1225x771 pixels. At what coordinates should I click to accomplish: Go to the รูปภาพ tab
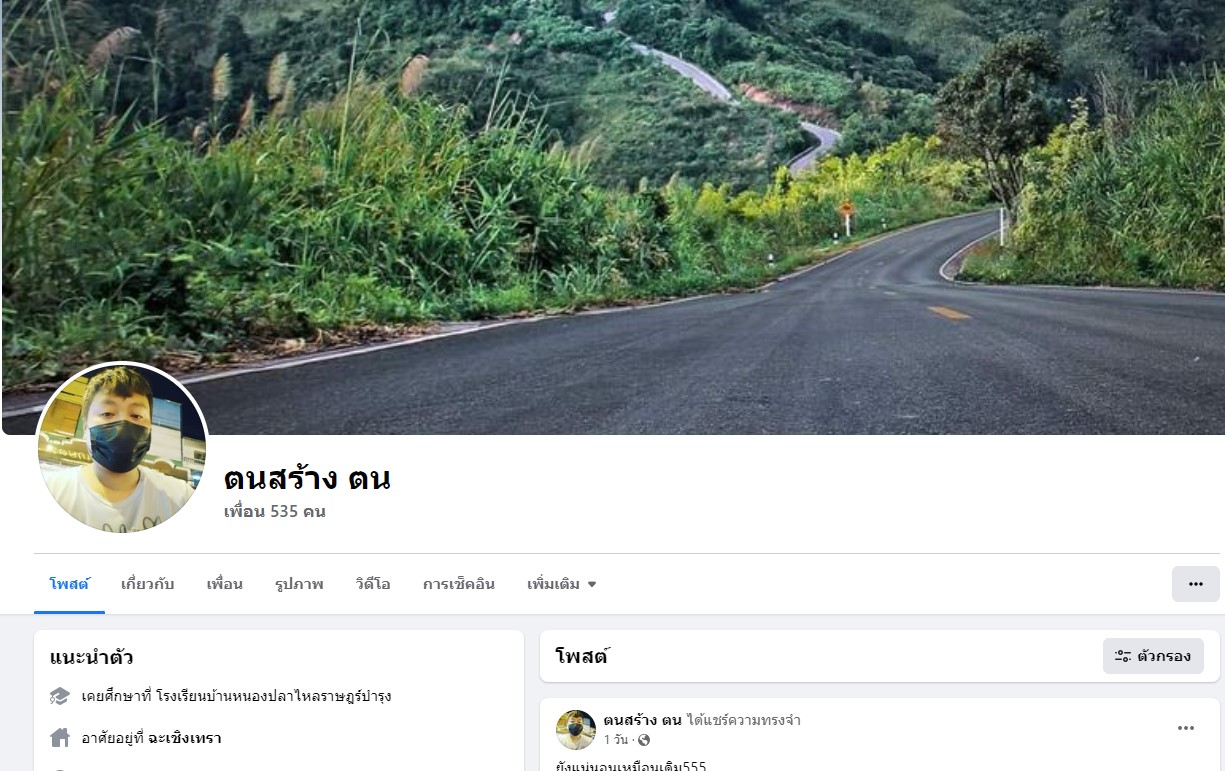(x=299, y=584)
